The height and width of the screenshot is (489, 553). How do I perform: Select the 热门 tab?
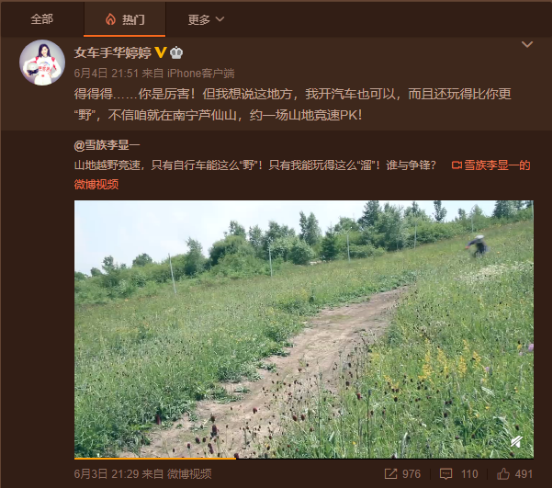pyautogui.click(x=124, y=19)
